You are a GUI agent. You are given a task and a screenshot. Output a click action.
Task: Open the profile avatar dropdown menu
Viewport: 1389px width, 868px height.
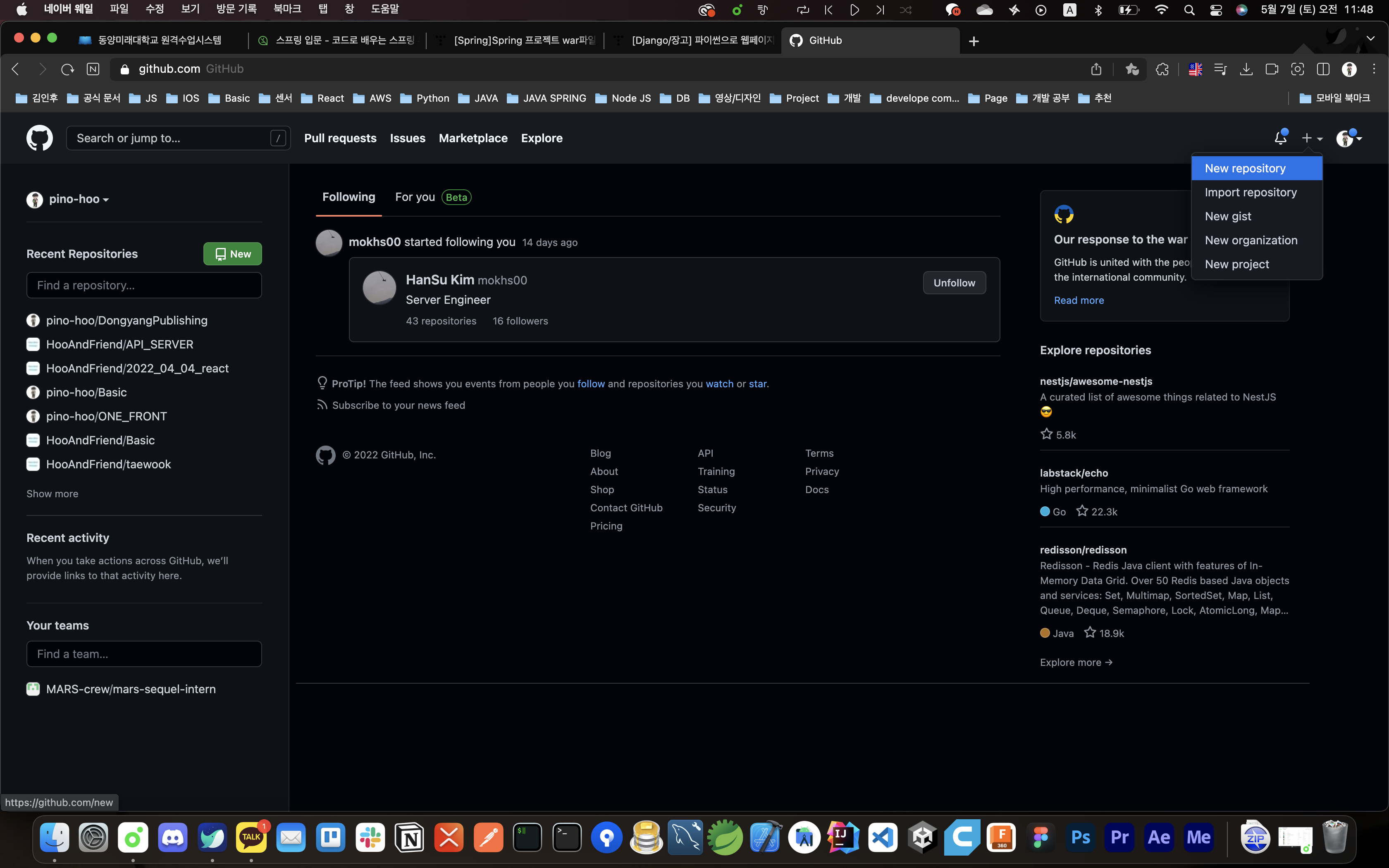[x=1349, y=138]
